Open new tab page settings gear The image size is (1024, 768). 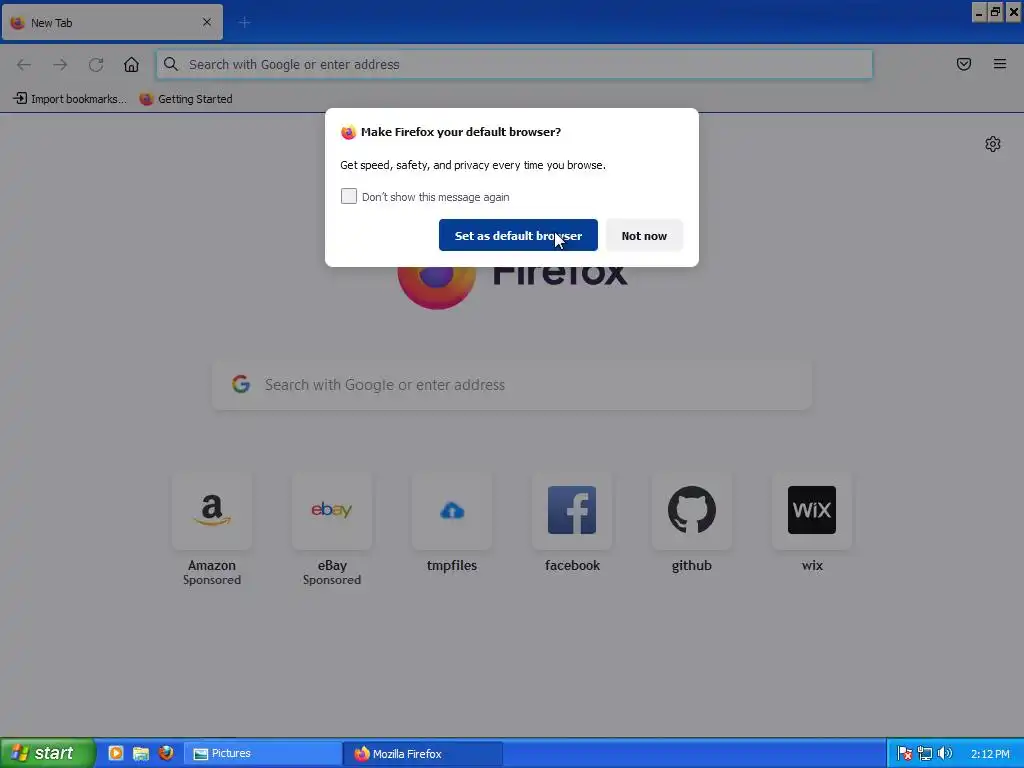(x=993, y=144)
